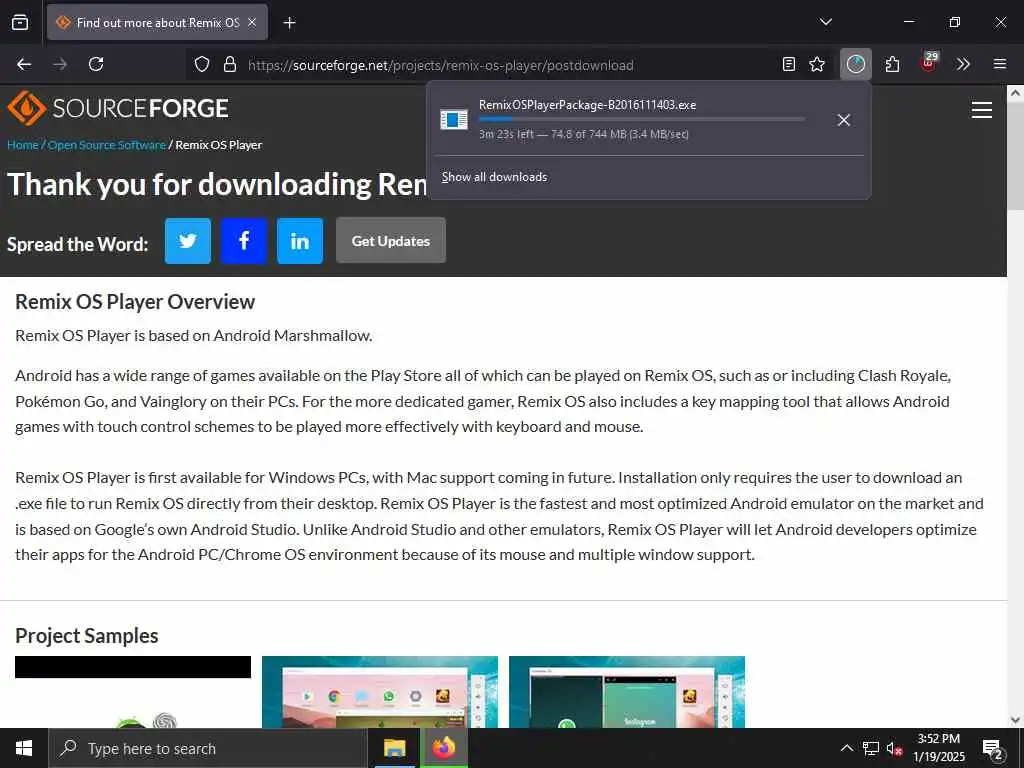Click the SourceForge logo

point(118,108)
